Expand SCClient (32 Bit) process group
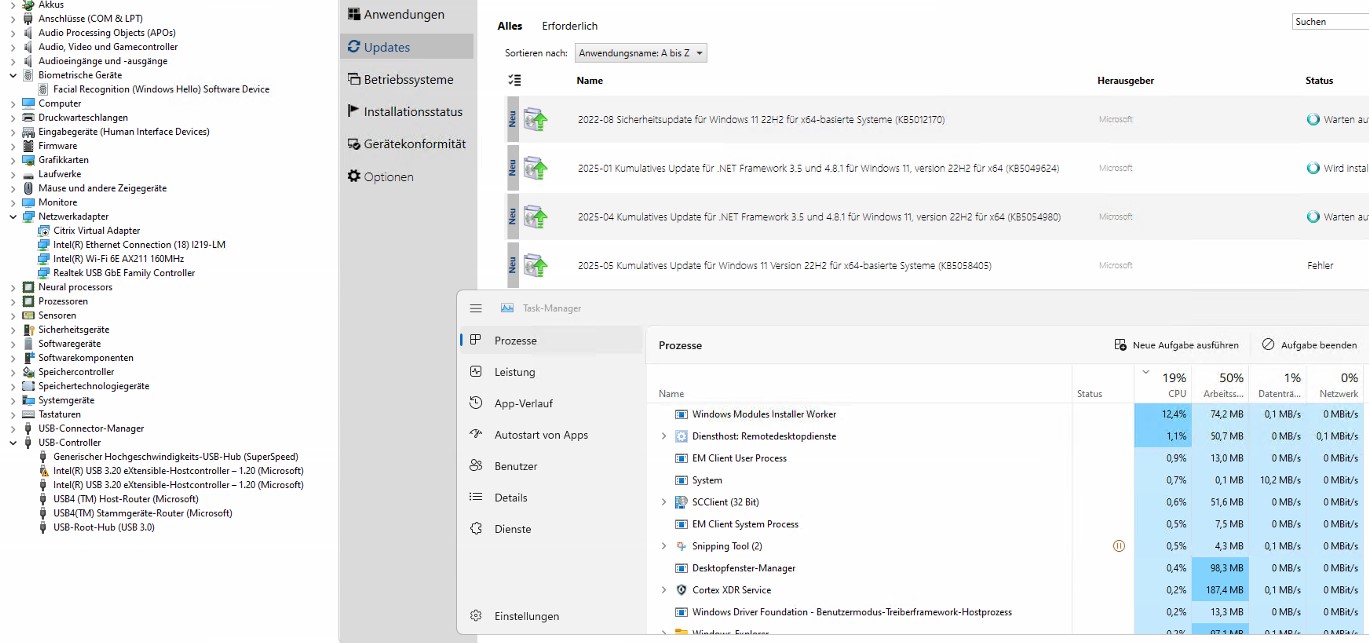 [x=664, y=502]
